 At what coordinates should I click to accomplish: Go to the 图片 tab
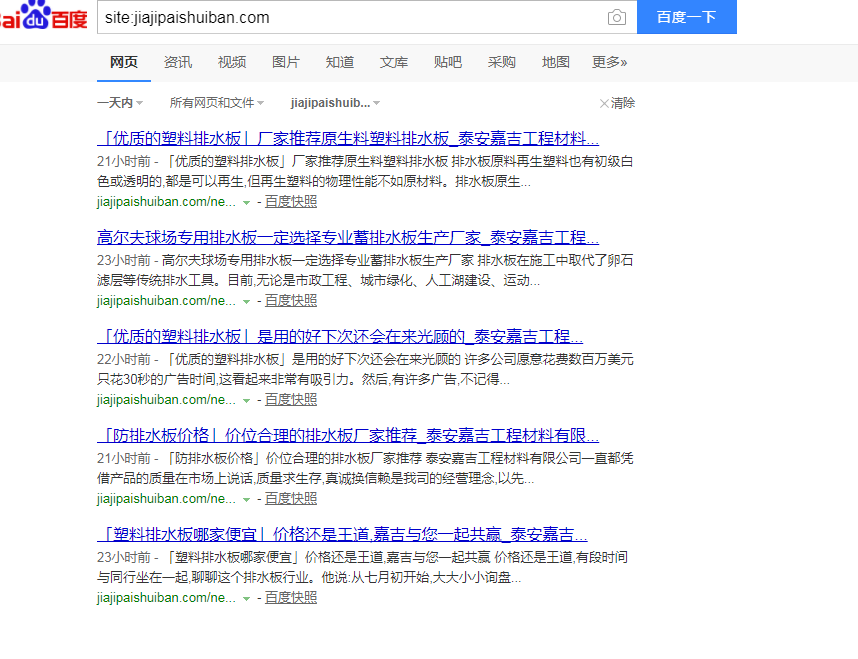(x=286, y=62)
